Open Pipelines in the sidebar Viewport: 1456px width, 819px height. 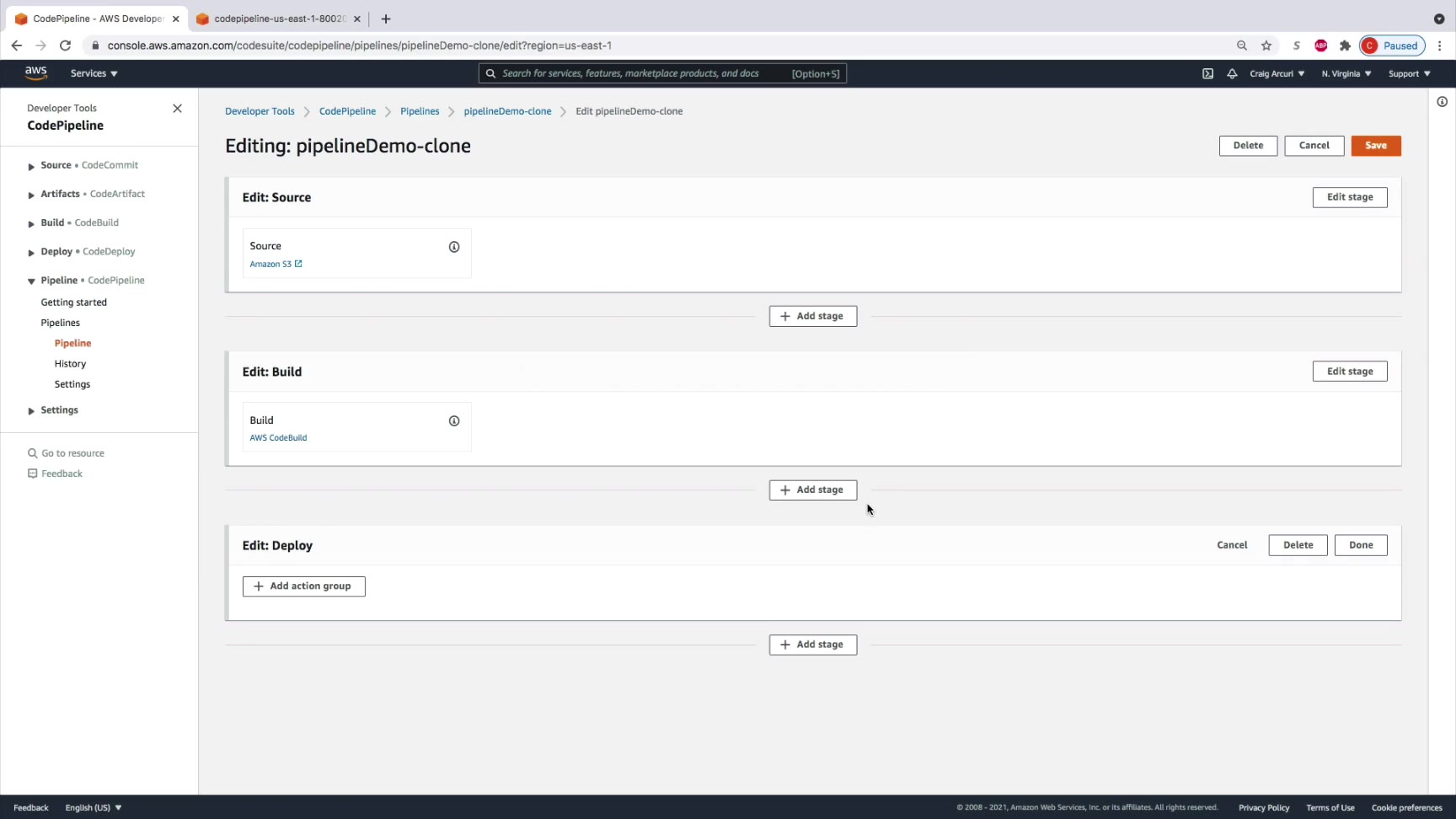[x=61, y=323]
